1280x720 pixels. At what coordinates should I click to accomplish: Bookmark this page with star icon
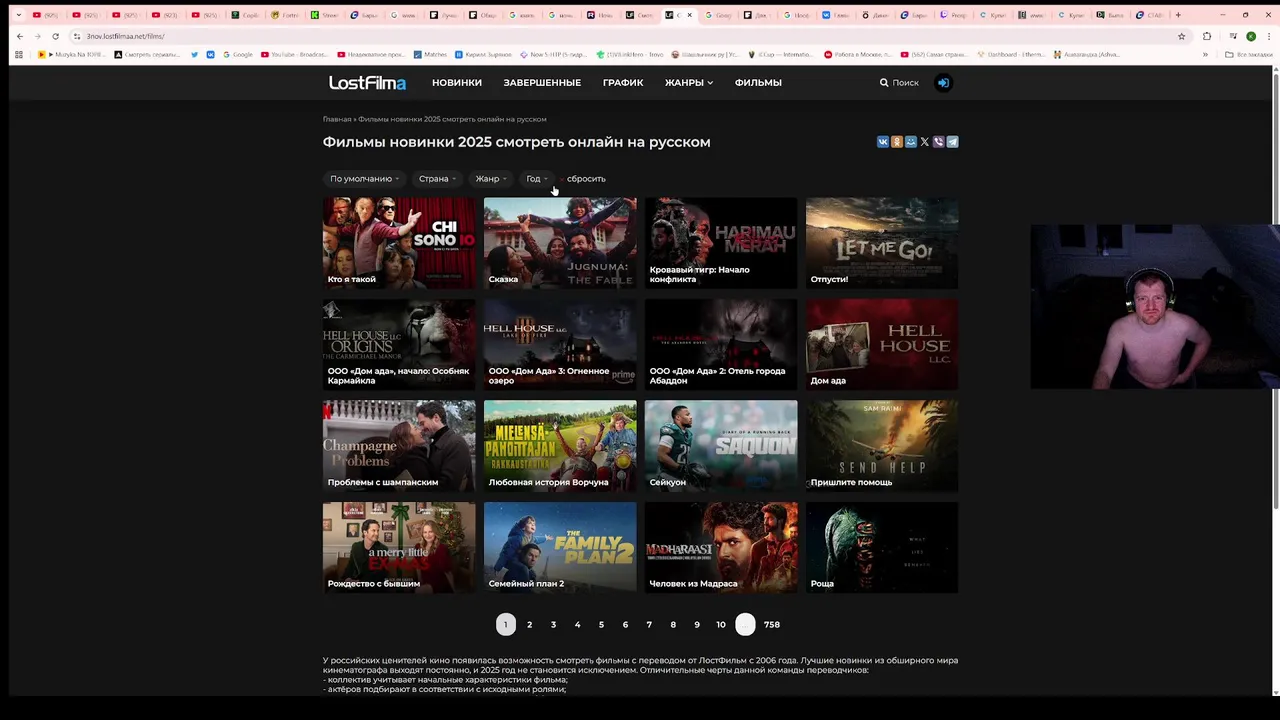pyautogui.click(x=1181, y=36)
